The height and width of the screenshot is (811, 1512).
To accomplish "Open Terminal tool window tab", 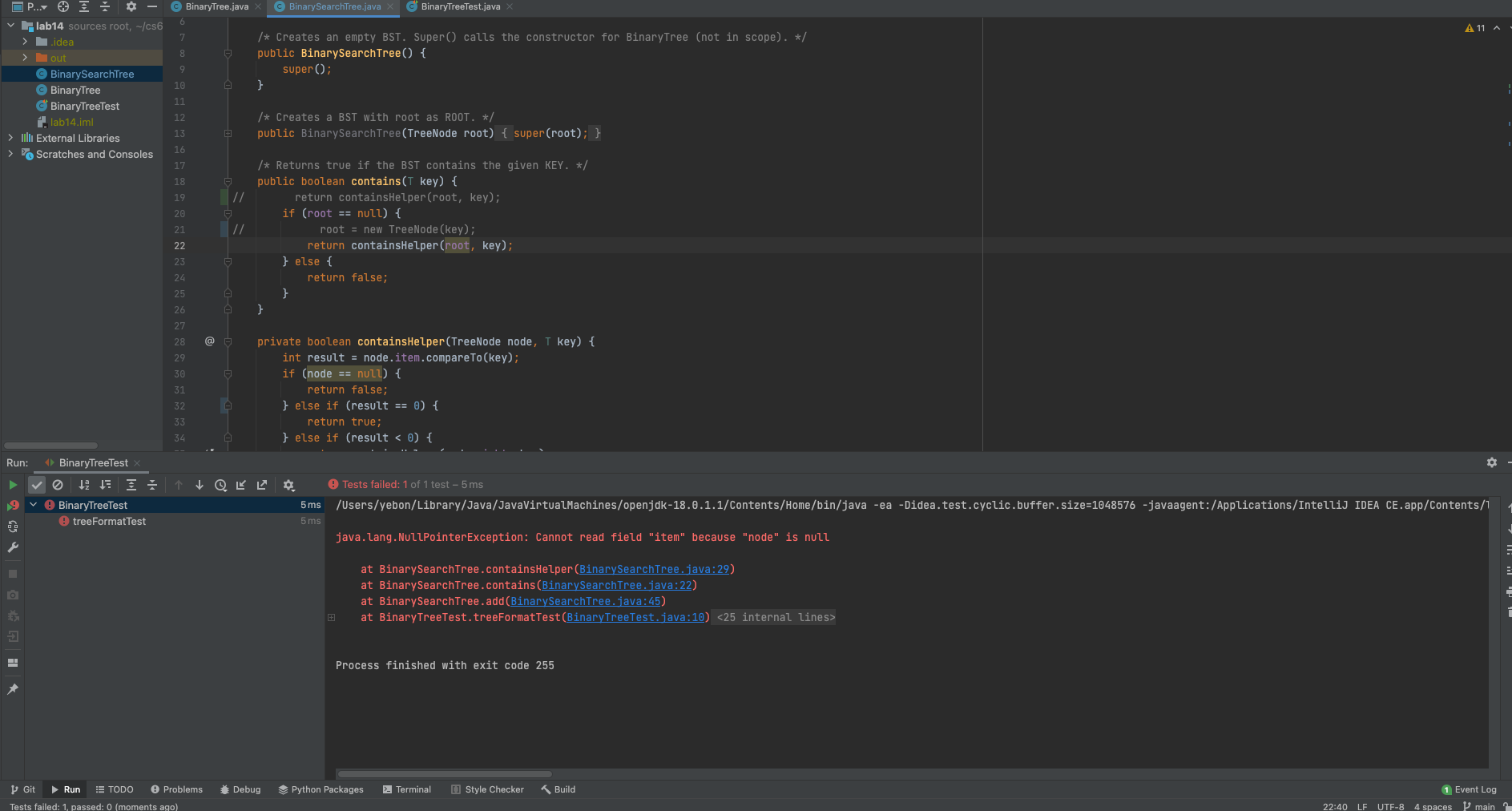I will (x=407, y=789).
